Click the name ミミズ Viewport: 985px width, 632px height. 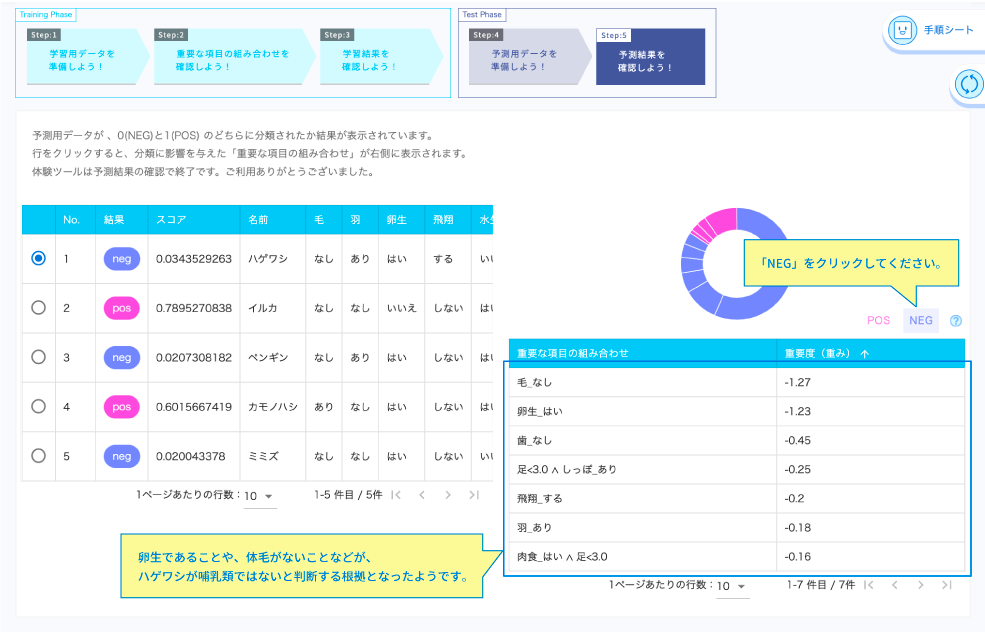pyautogui.click(x=263, y=456)
